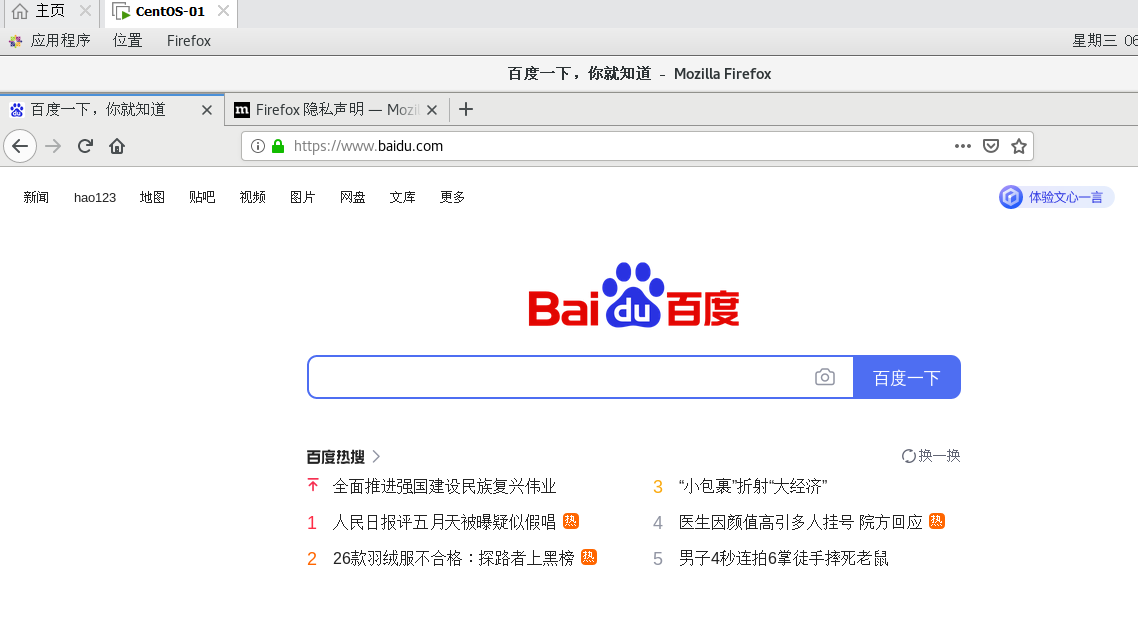Click the clock showing 星期三
This screenshot has width=1138, height=644.
click(1105, 41)
